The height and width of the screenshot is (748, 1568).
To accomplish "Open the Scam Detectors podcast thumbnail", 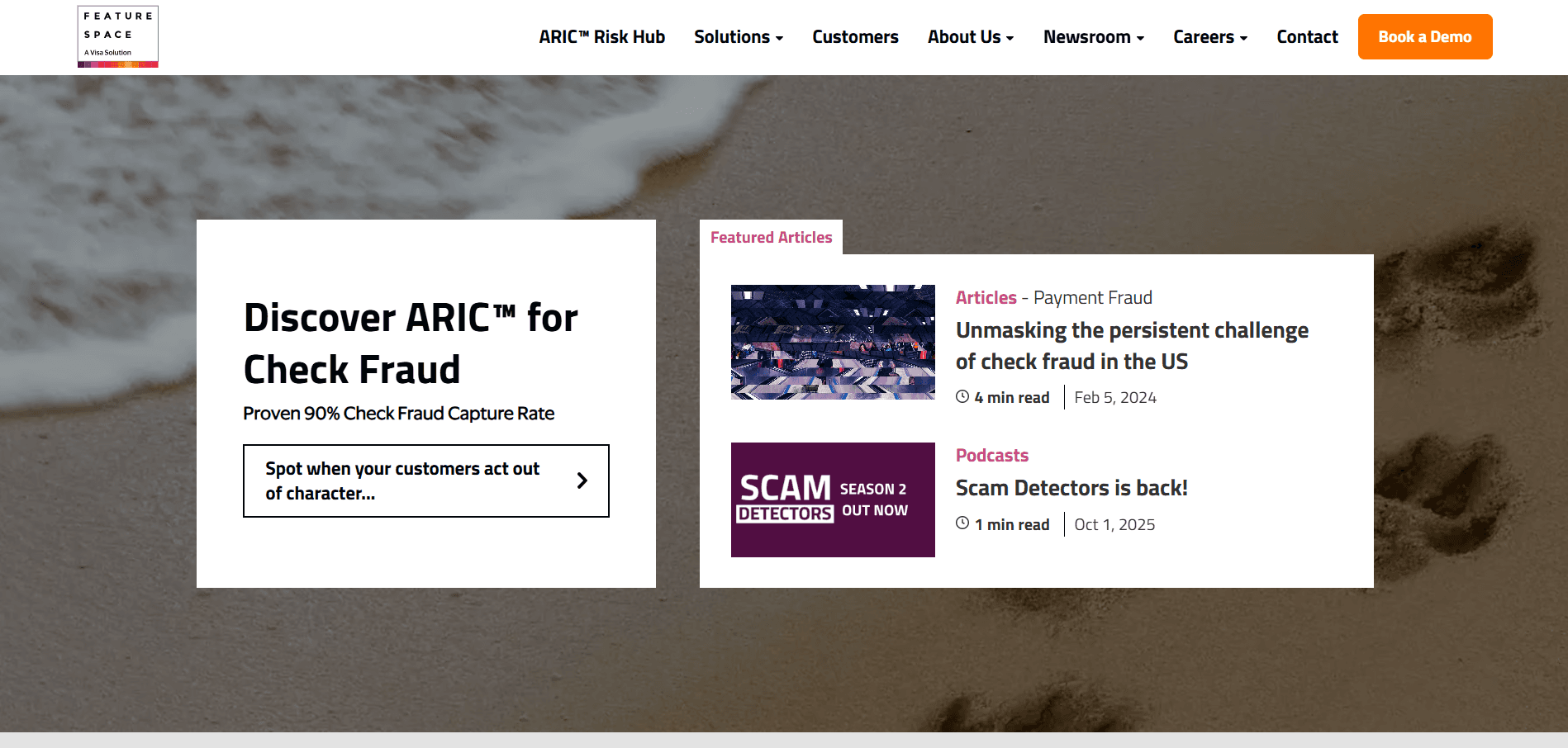I will click(833, 499).
